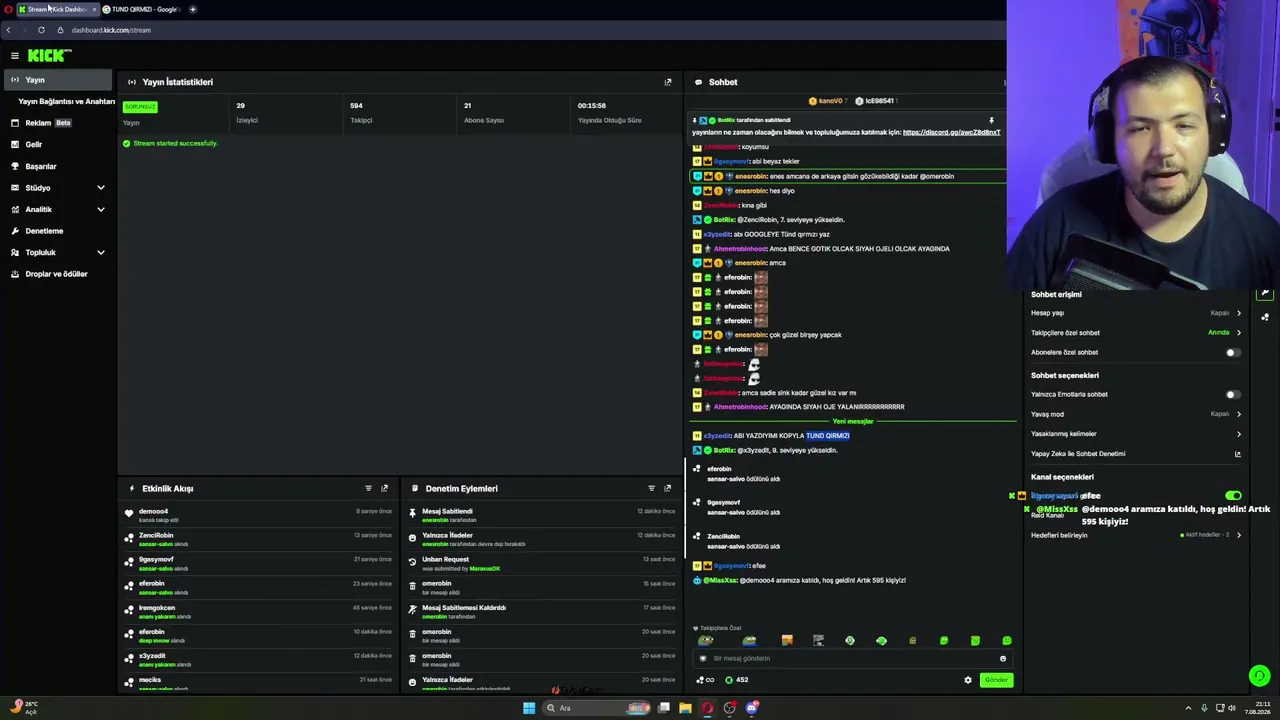Image resolution: width=1280 pixels, height=720 pixels.
Task: Open Yapay Zeka ile Sohbet Denetimi
Action: [1136, 454]
